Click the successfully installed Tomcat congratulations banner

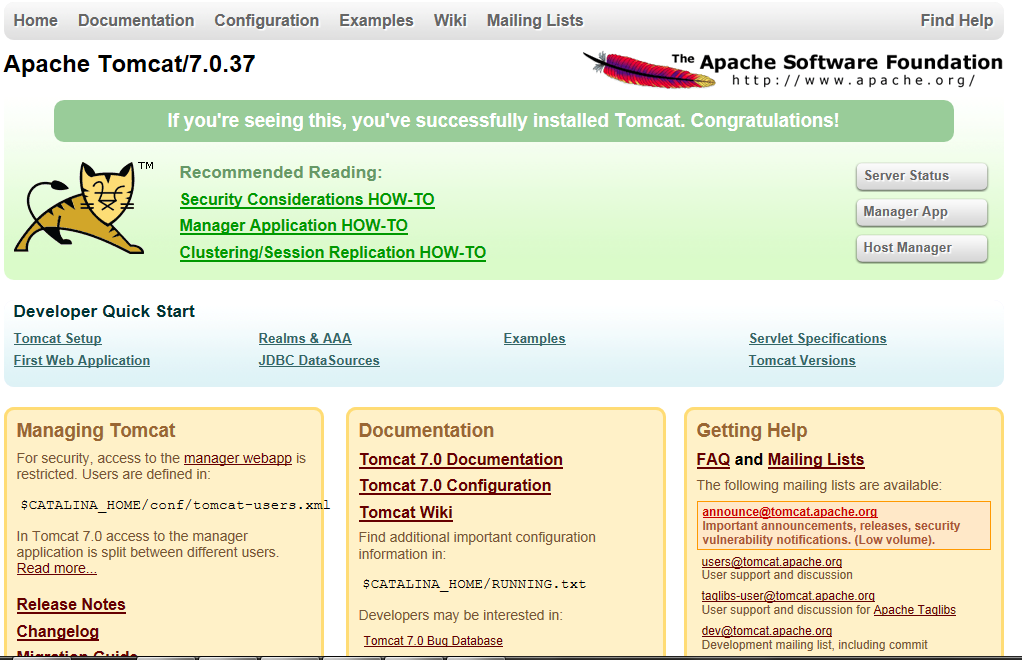tap(504, 121)
